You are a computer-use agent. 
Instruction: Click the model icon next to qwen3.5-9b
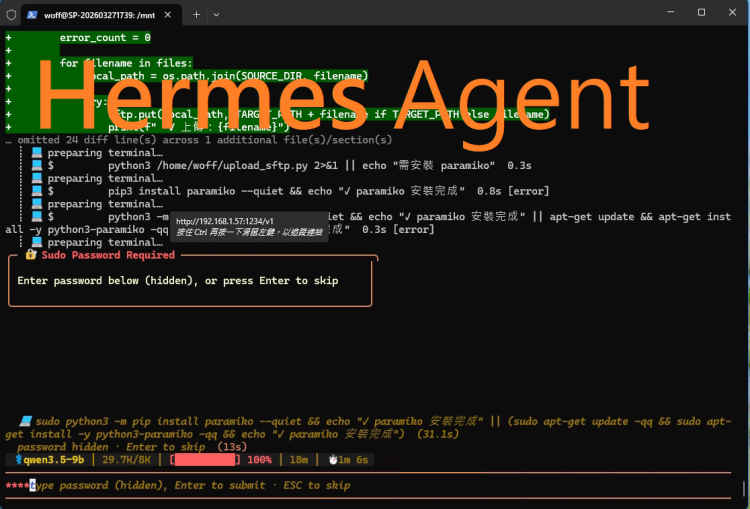pyautogui.click(x=17, y=460)
